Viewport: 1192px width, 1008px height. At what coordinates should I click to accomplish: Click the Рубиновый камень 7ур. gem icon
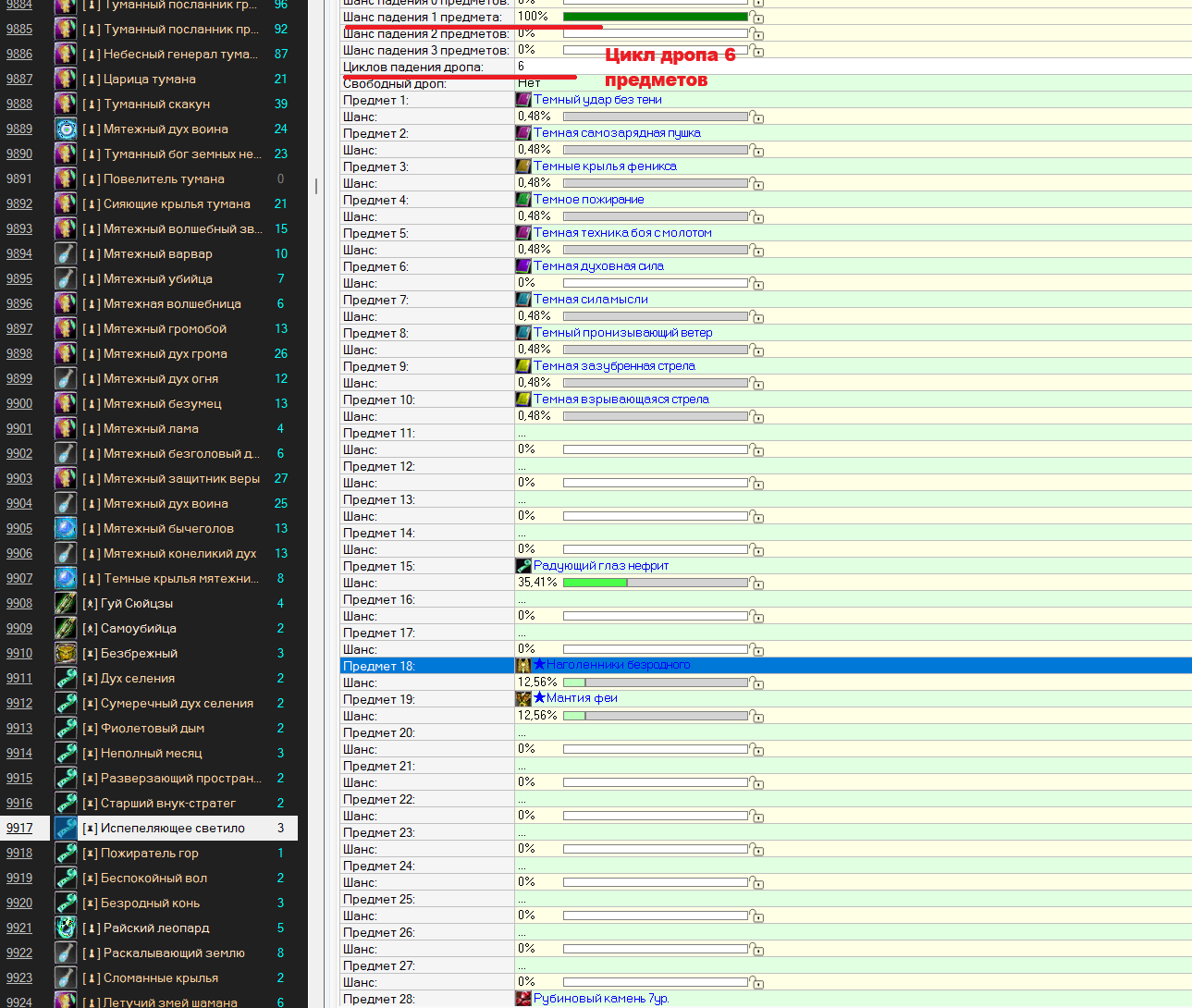tap(523, 999)
